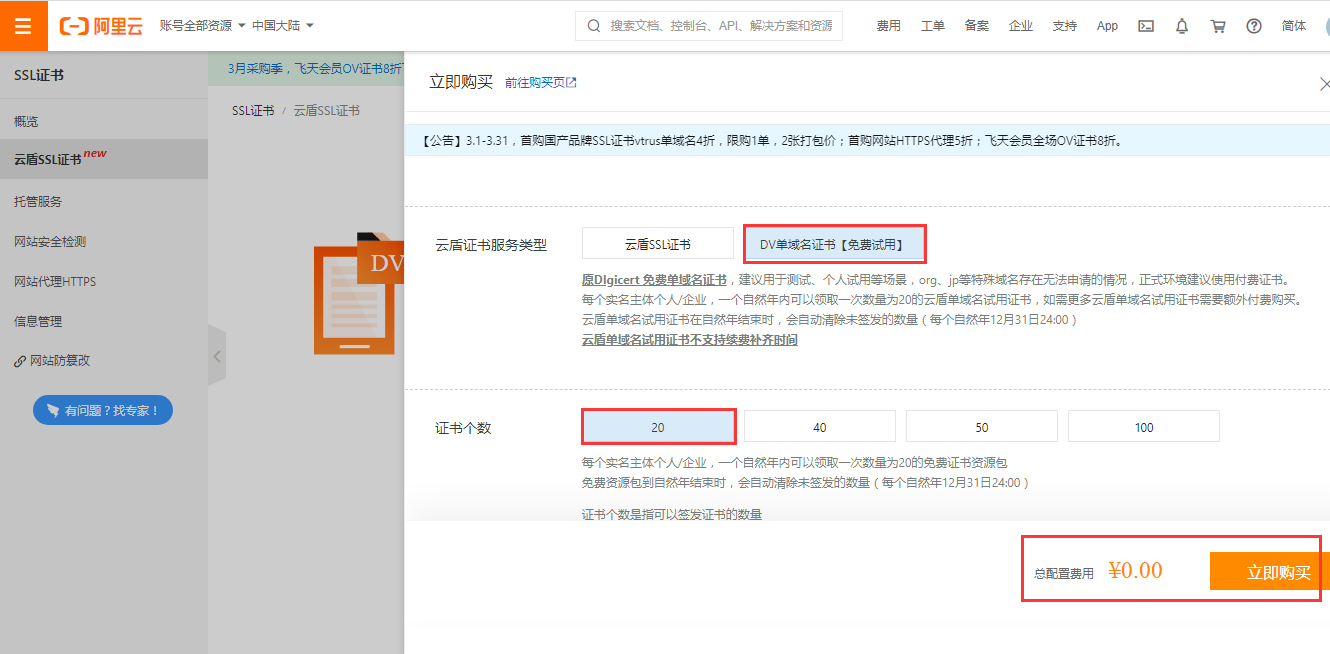Viewport: 1330px width, 654px height.
Task: Click the 有问题？找专家 button
Action: pos(103,410)
